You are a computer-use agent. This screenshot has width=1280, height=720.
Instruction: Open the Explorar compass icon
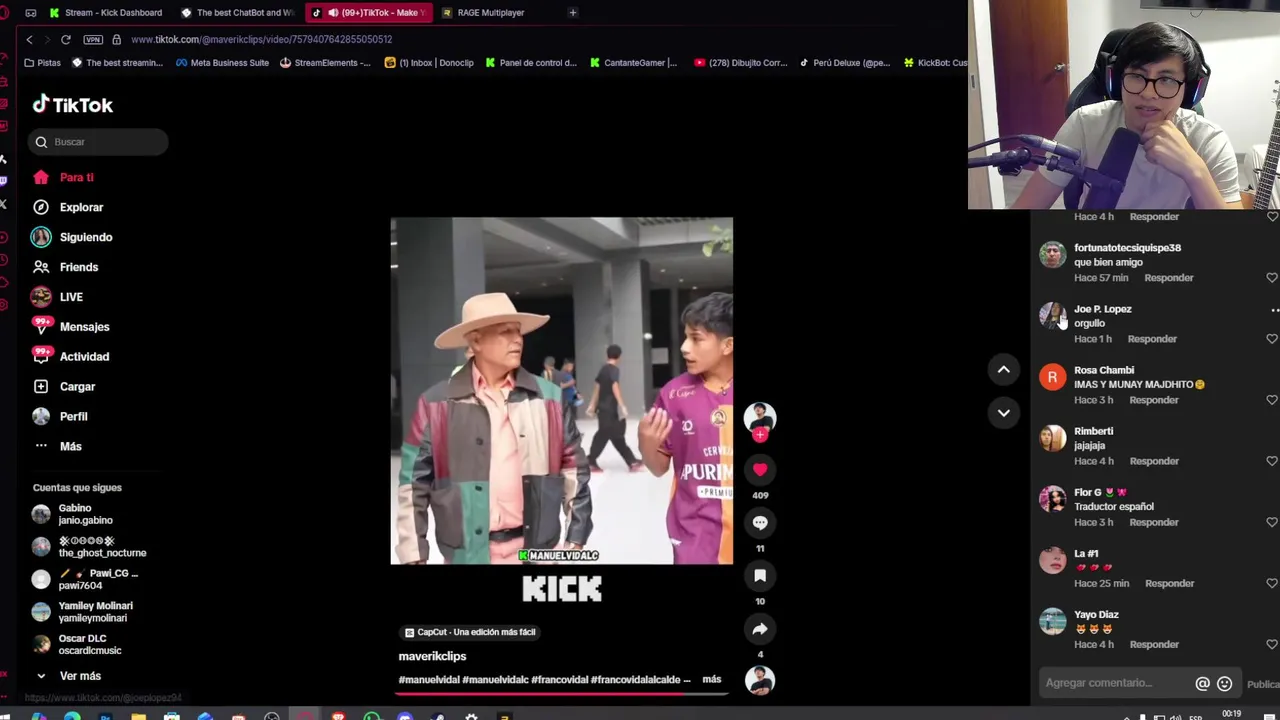point(41,207)
